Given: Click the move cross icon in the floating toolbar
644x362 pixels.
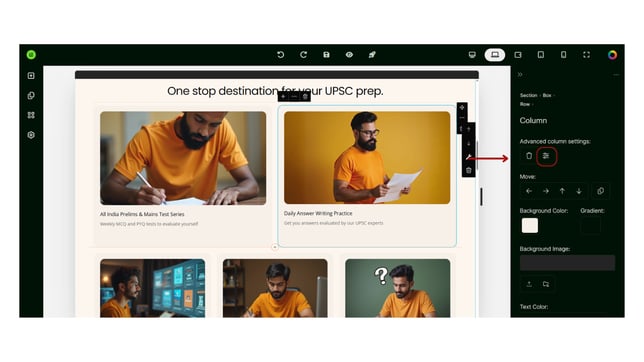Looking at the screenshot, I should point(462,107).
